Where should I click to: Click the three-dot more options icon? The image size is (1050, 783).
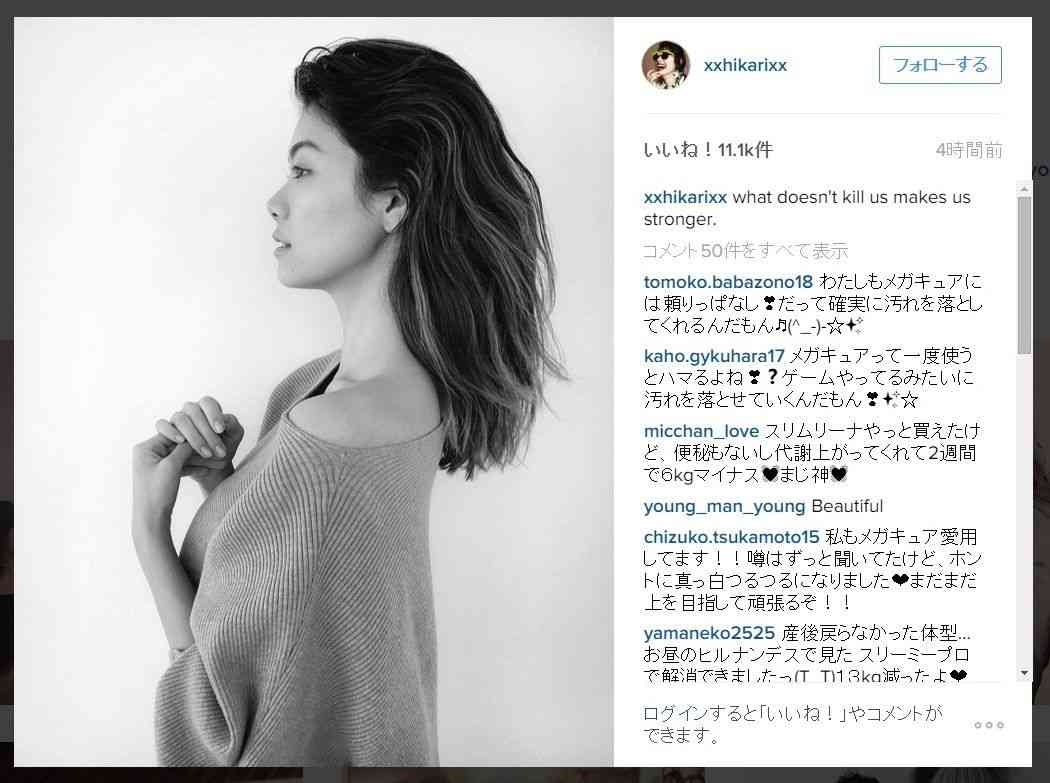989,725
